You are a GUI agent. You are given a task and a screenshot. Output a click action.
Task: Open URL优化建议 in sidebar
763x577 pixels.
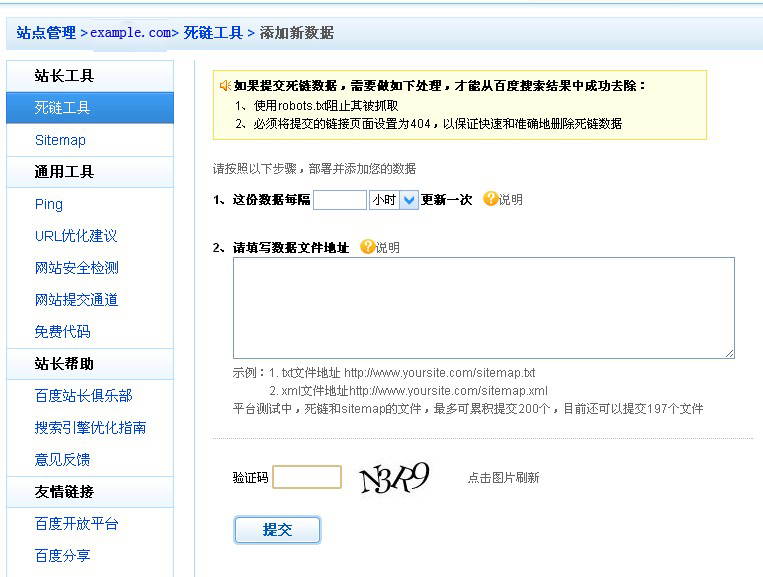(76, 236)
